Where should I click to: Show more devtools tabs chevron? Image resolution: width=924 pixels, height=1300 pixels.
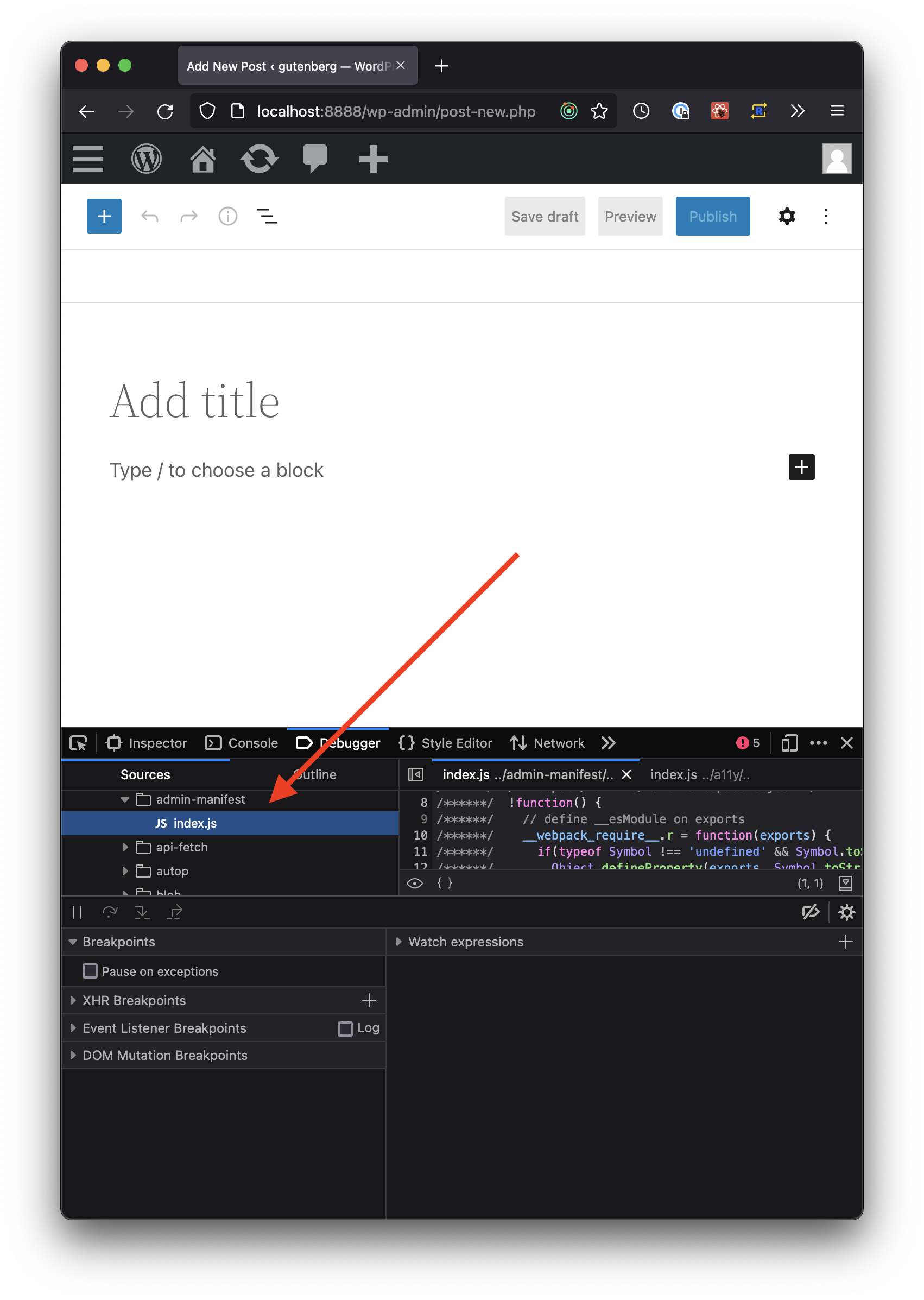[x=608, y=743]
